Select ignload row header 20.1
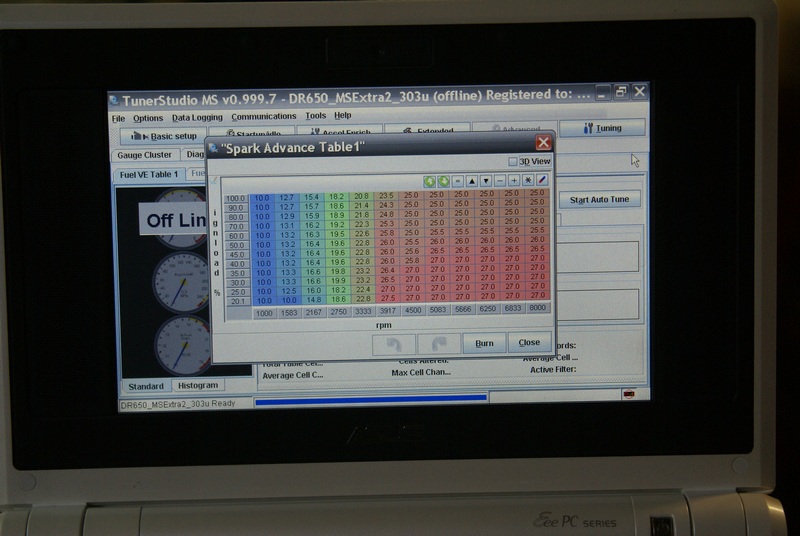 coord(238,301)
